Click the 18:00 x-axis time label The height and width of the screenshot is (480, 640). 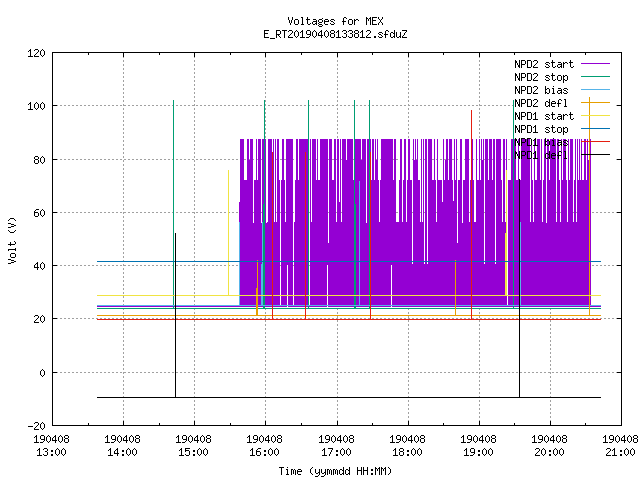click(407, 452)
